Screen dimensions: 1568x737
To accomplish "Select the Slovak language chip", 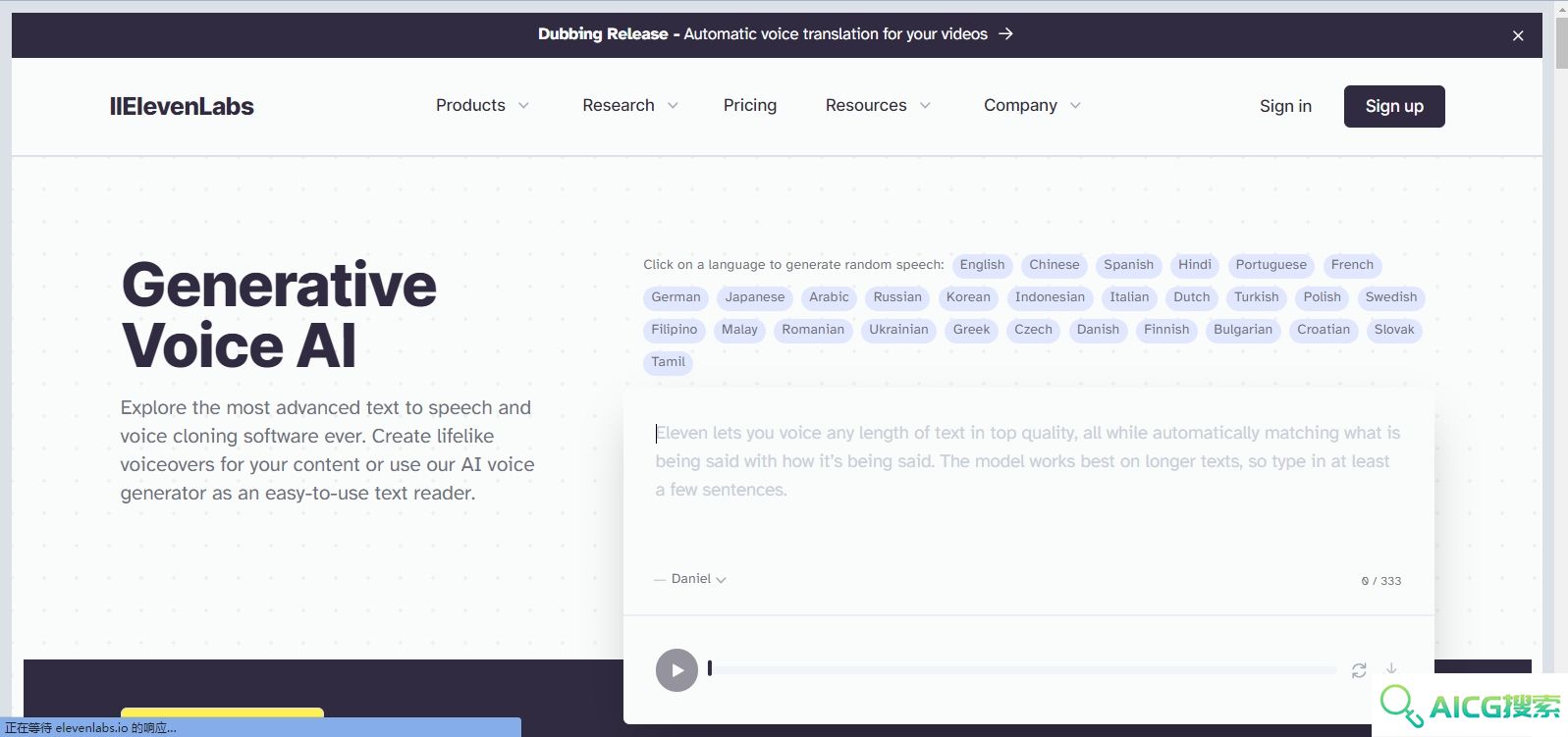I will click(1394, 330).
